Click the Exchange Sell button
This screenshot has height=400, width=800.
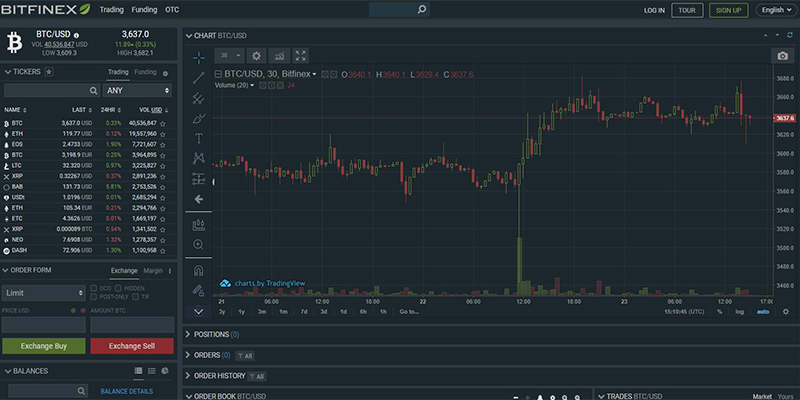click(132, 346)
